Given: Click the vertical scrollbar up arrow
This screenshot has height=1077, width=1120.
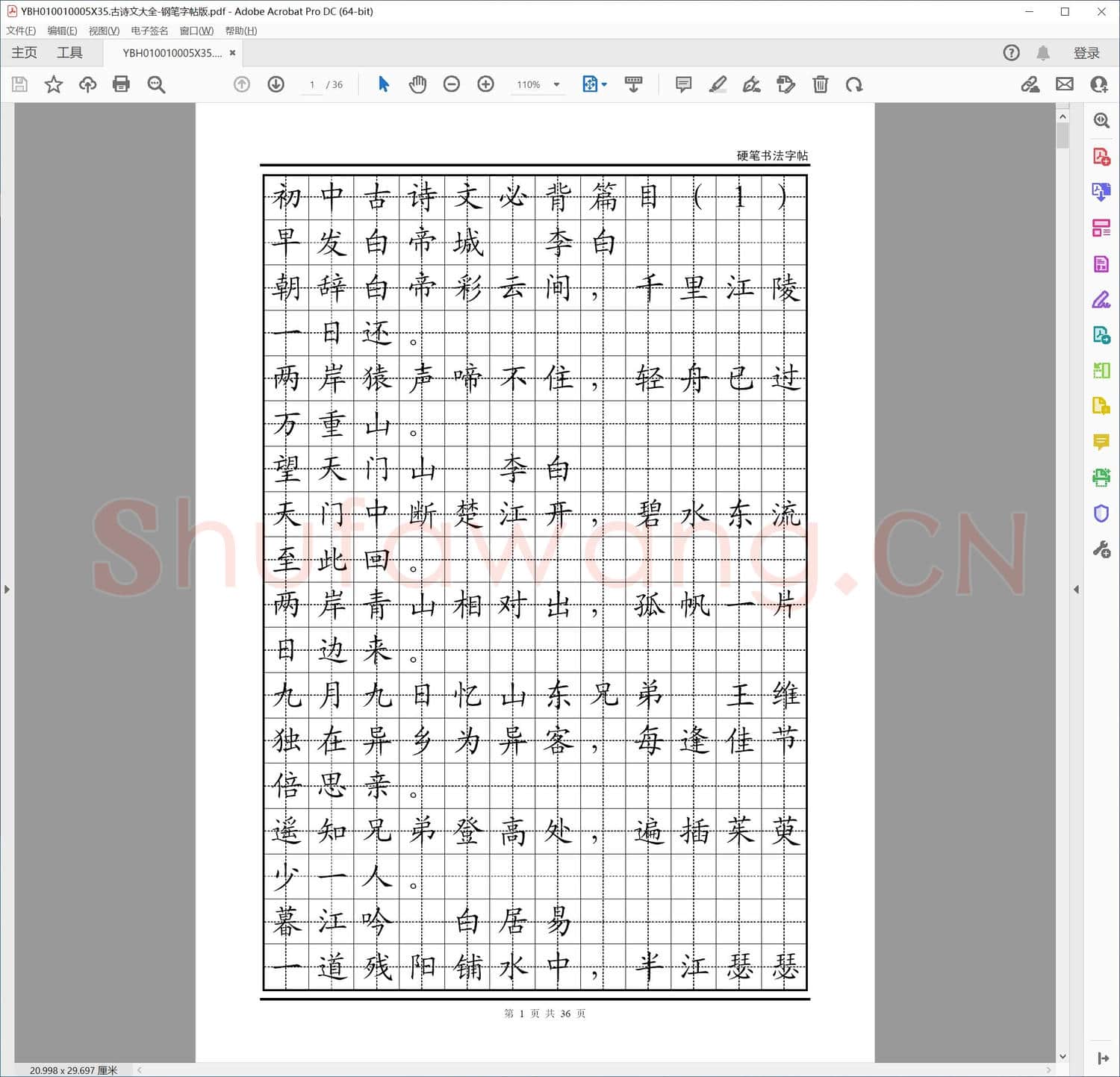Looking at the screenshot, I should 1063,116.
